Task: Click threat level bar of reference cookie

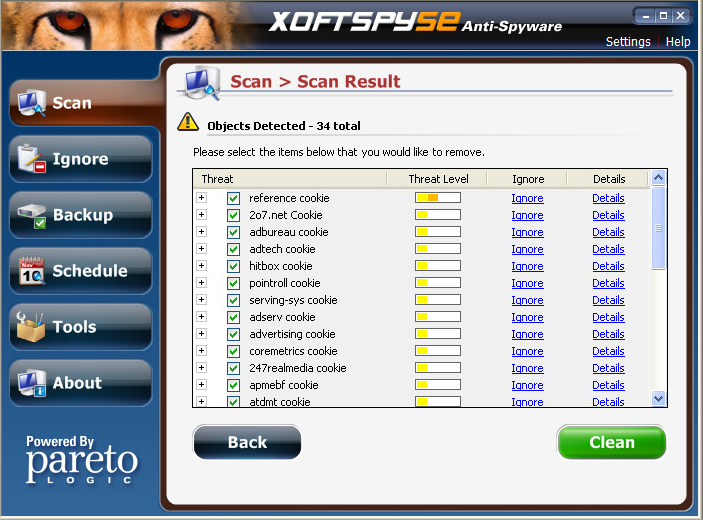Action: [x=438, y=198]
